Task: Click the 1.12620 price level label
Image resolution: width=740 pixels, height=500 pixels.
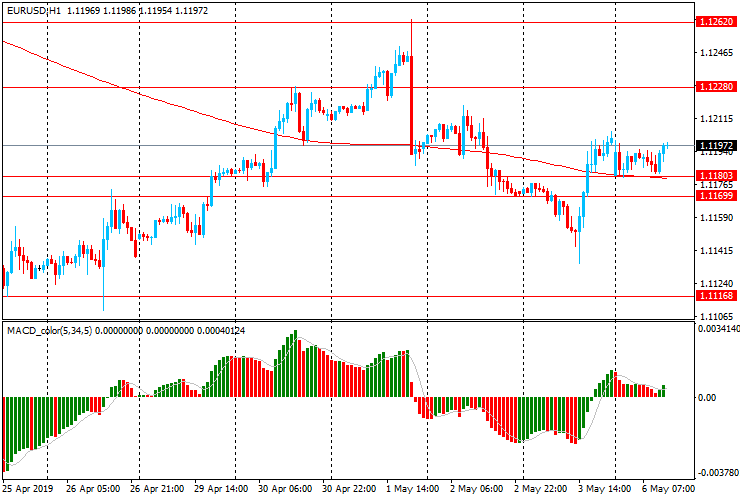Action: coord(716,22)
